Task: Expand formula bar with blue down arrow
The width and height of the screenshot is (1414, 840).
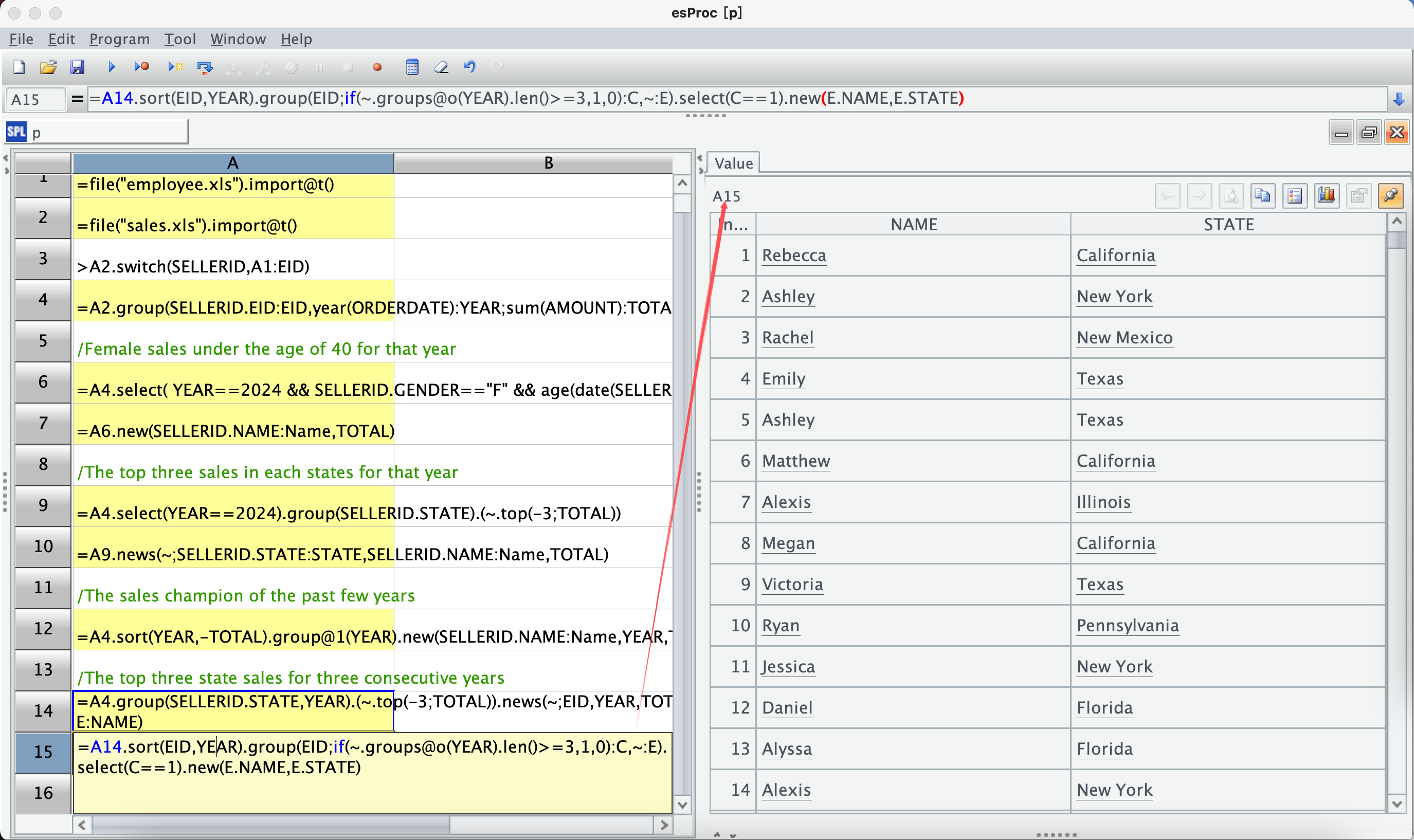Action: coord(1398,100)
